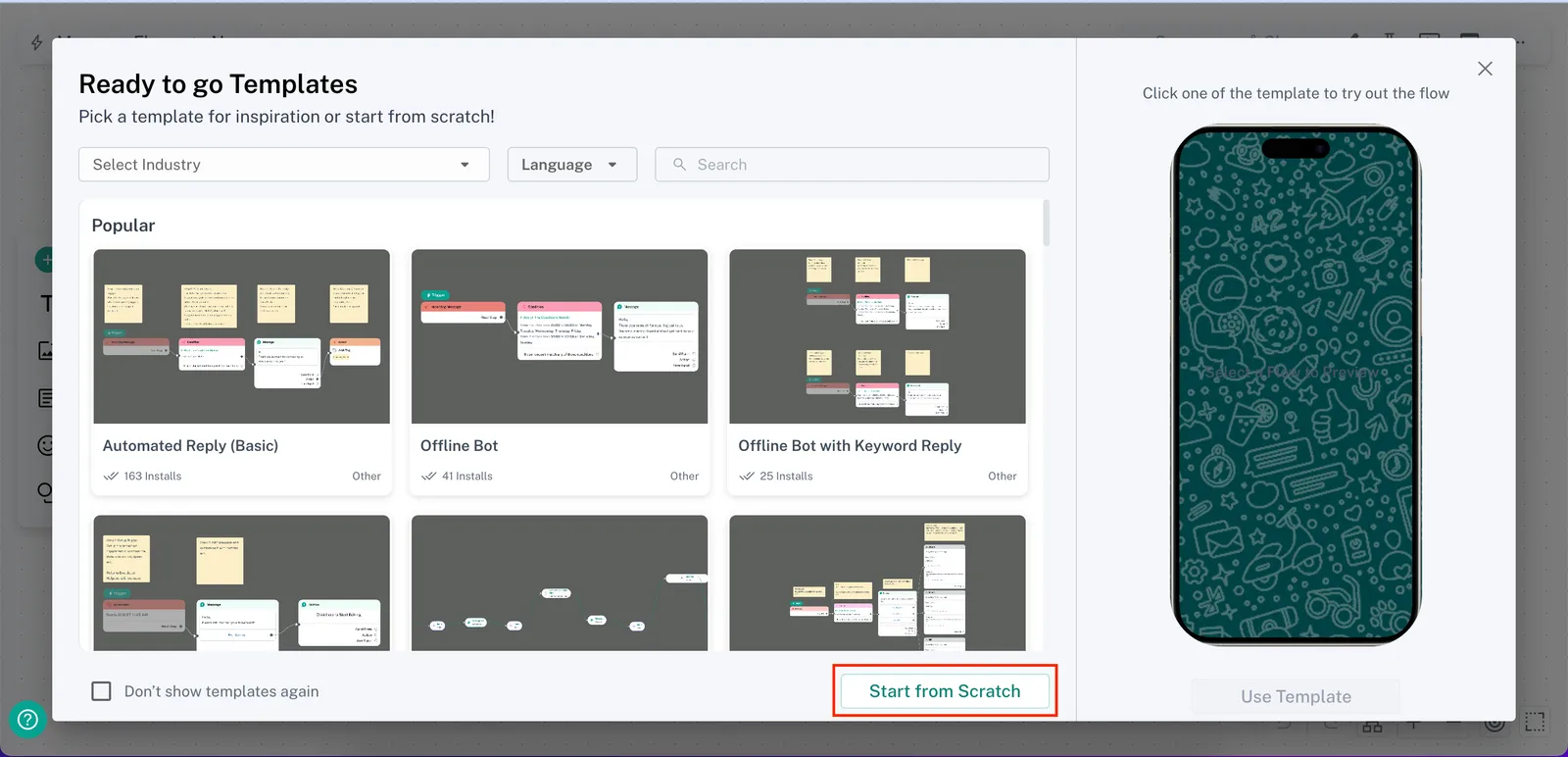Viewport: 1568px width, 757px height.
Task: Close the Ready to go Templates dialog
Action: tap(1485, 69)
